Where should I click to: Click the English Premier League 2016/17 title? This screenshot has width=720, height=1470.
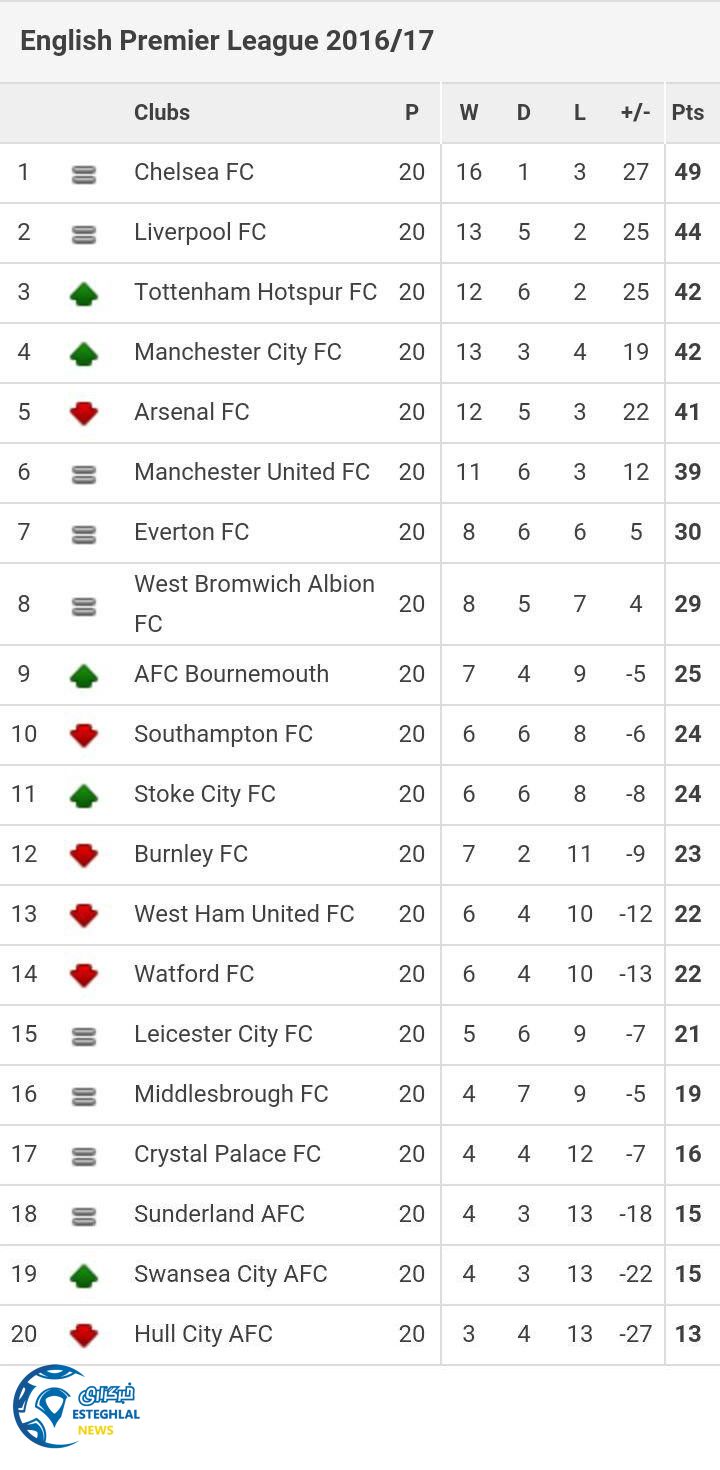click(x=227, y=41)
